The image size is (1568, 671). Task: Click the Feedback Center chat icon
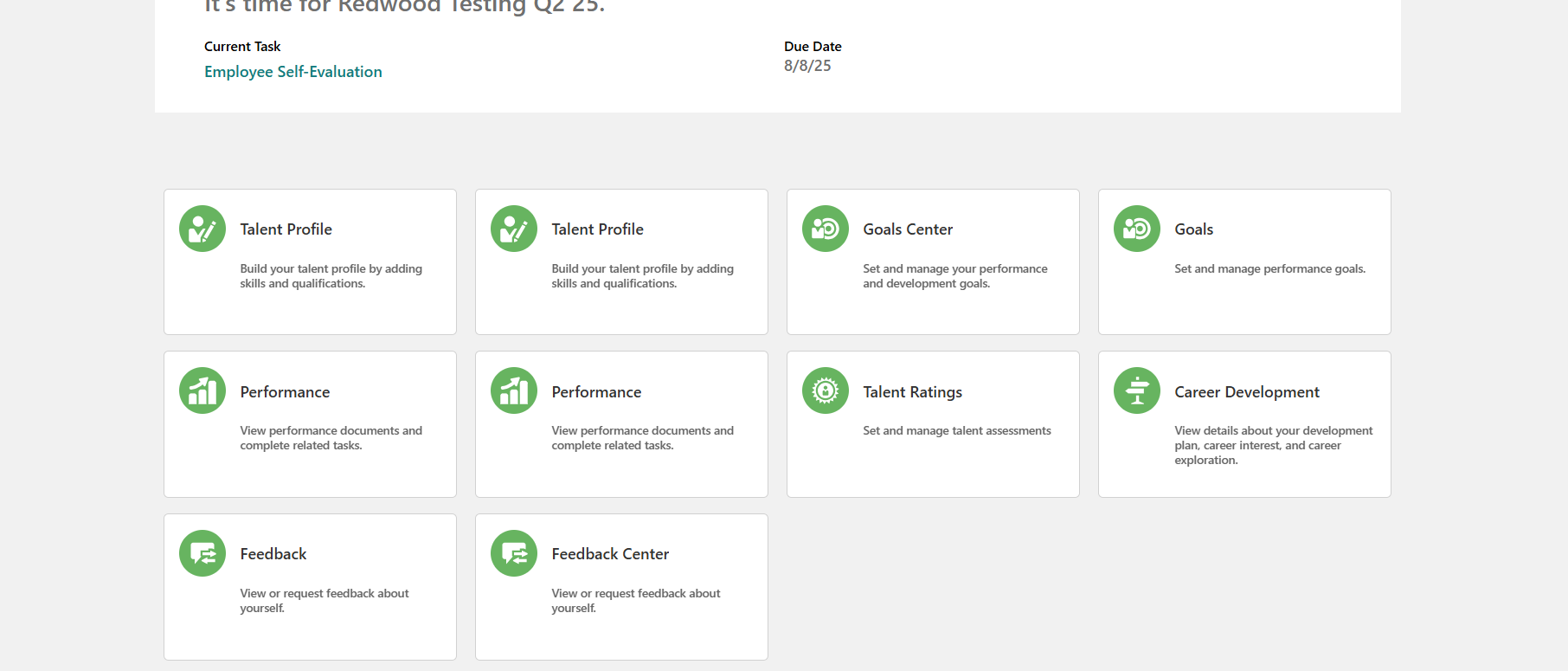(x=513, y=553)
